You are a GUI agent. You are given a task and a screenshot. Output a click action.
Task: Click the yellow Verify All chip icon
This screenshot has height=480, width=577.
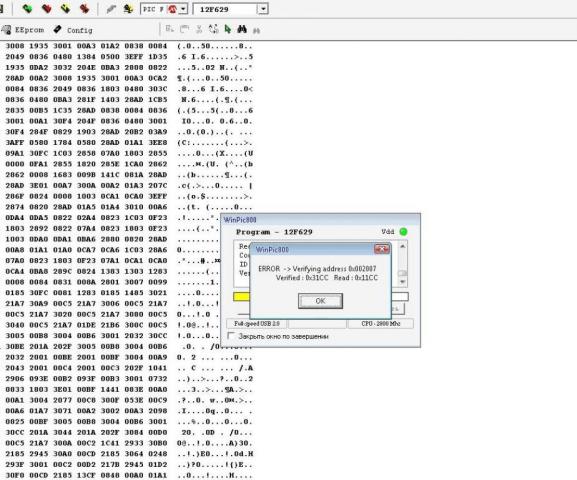[66, 8]
